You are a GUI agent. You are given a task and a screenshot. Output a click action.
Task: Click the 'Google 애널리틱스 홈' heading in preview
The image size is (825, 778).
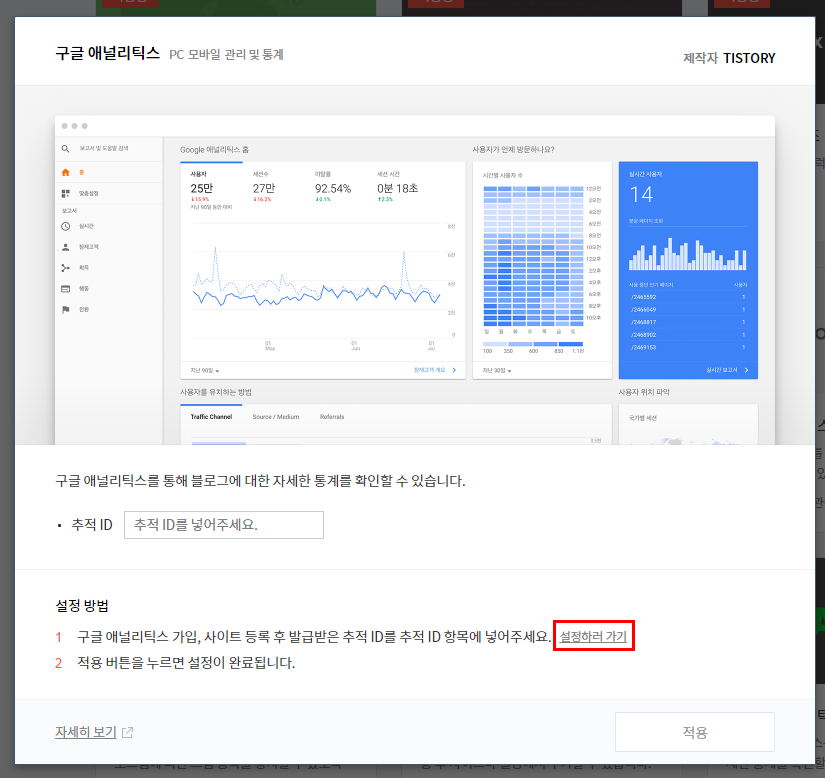point(214,150)
